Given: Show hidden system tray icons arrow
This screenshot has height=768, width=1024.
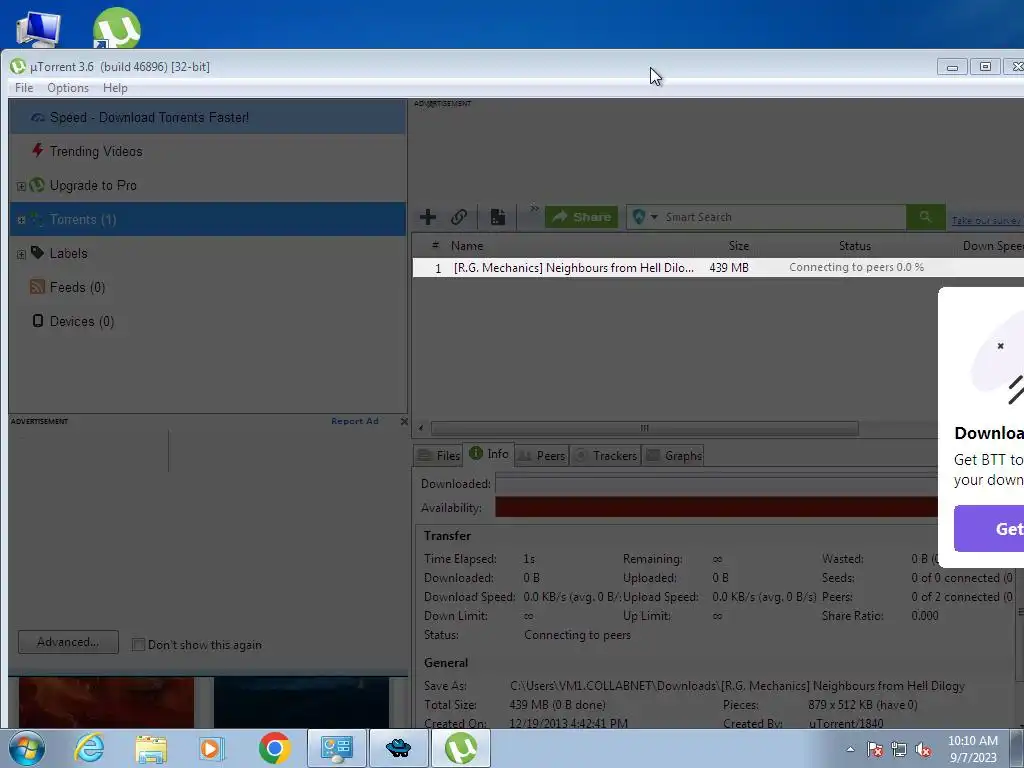Looking at the screenshot, I should click(x=850, y=749).
